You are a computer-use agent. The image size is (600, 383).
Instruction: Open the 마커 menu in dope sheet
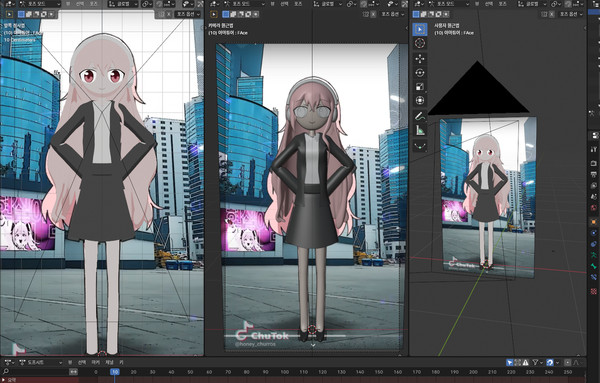pos(96,362)
